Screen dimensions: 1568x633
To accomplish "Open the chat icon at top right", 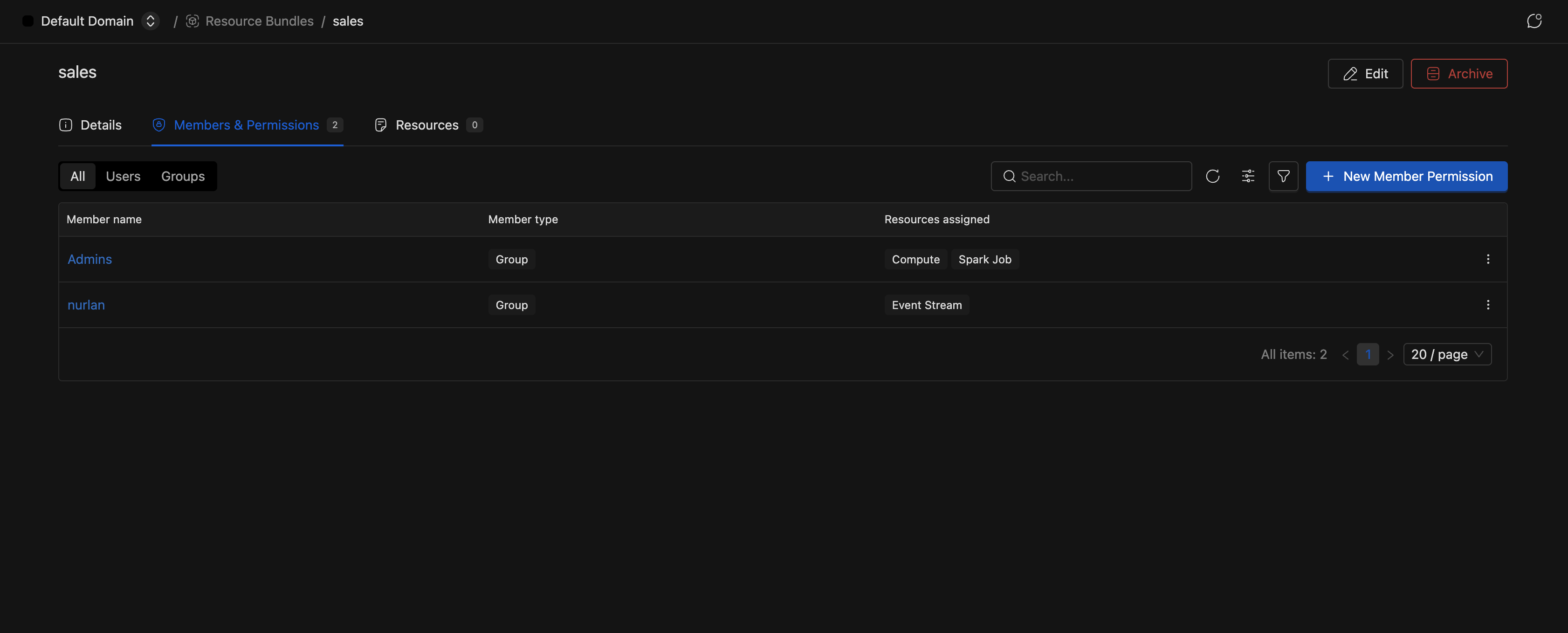I will (1534, 21).
